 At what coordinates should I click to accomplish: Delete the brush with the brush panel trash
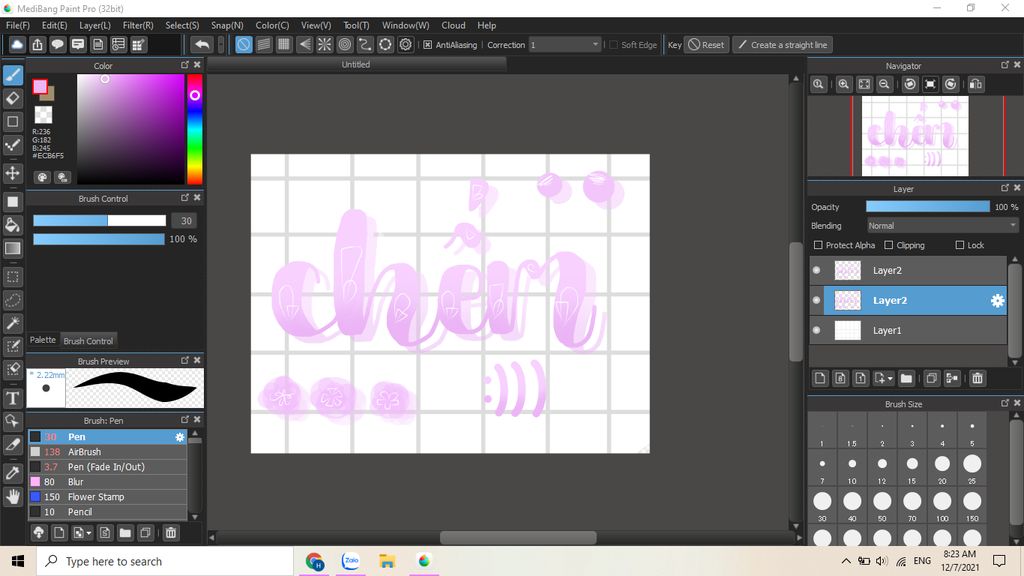pyautogui.click(x=171, y=533)
